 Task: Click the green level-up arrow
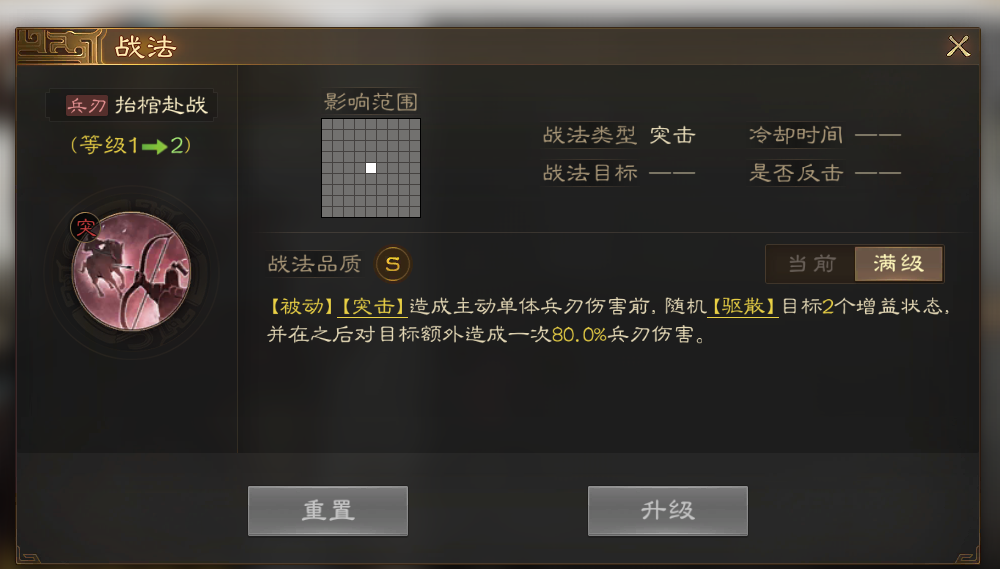(x=154, y=147)
